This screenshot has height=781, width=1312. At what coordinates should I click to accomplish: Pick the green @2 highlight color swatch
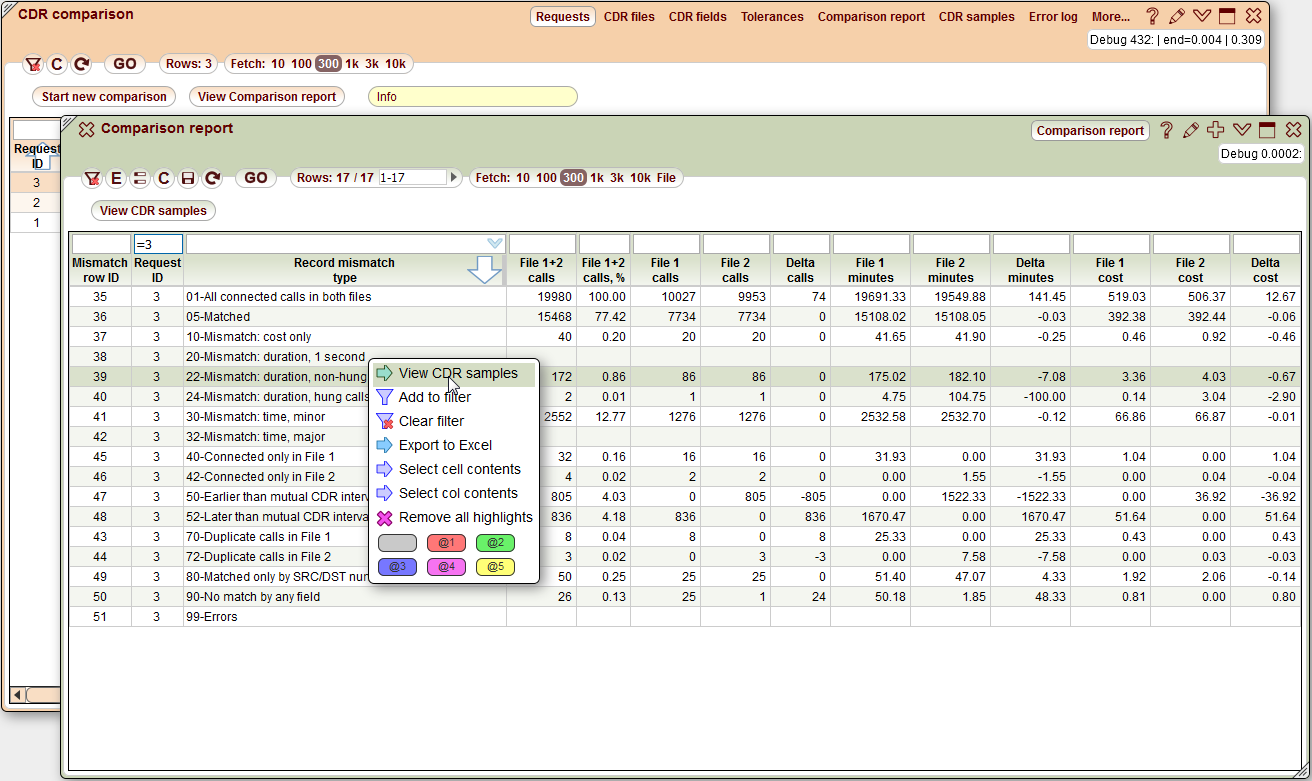point(495,543)
